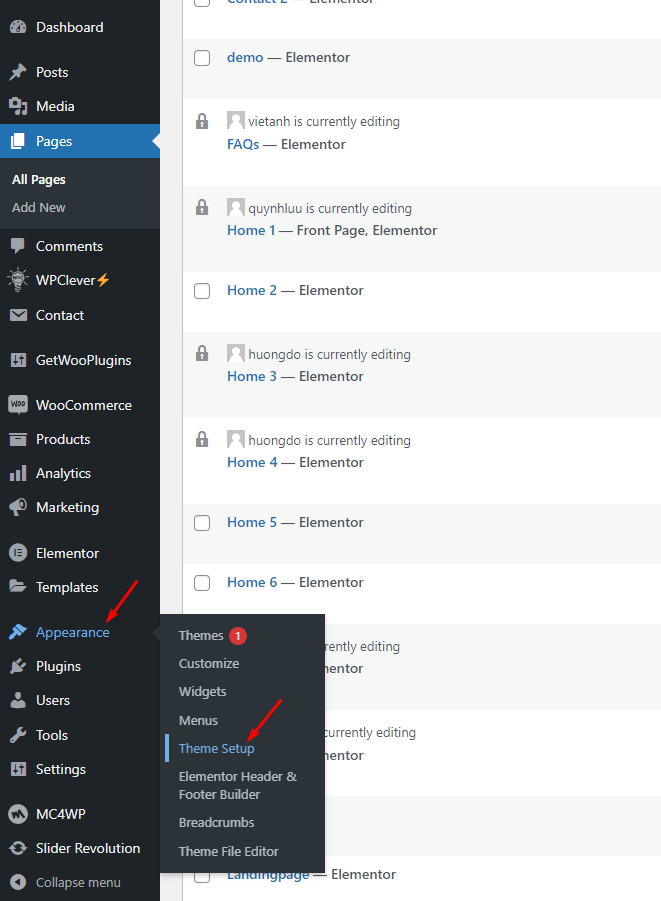Viewport: 661px width, 901px height.
Task: Click the Elementor sidebar icon
Action: coord(17,553)
